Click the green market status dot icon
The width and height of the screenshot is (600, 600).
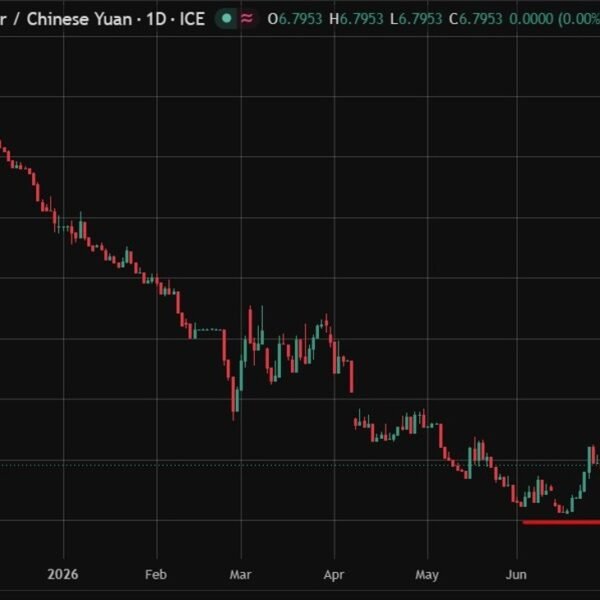[227, 18]
